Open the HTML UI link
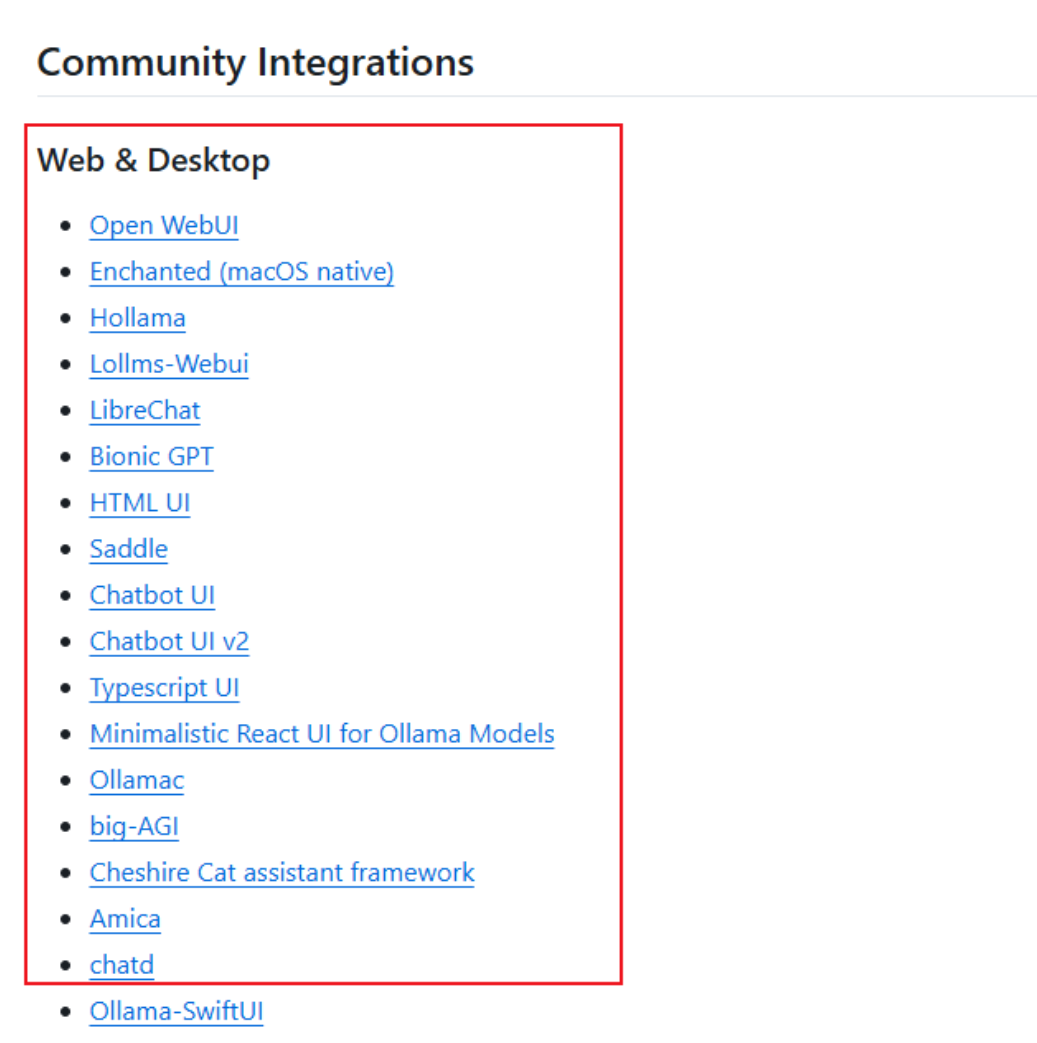 140,503
